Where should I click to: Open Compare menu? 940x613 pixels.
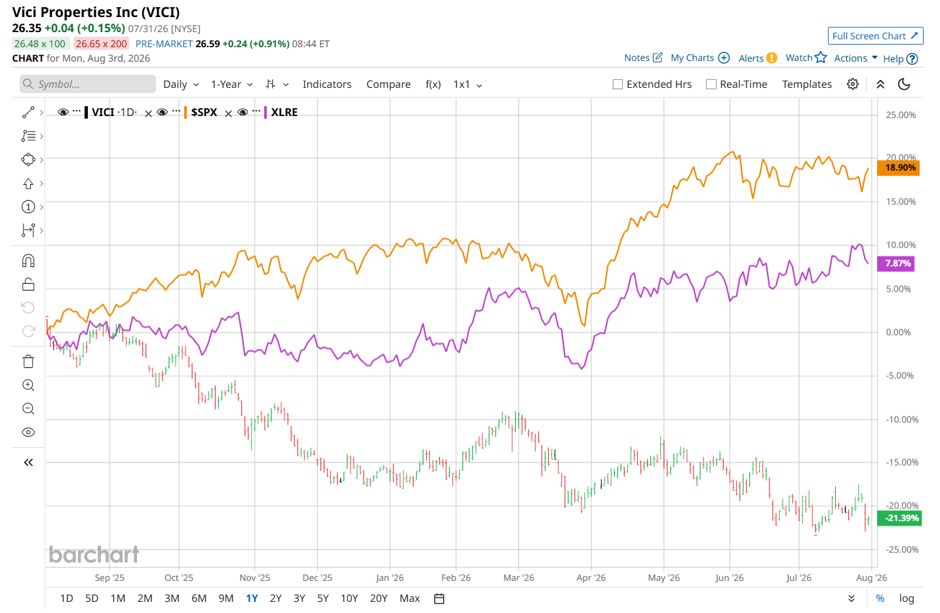point(388,84)
